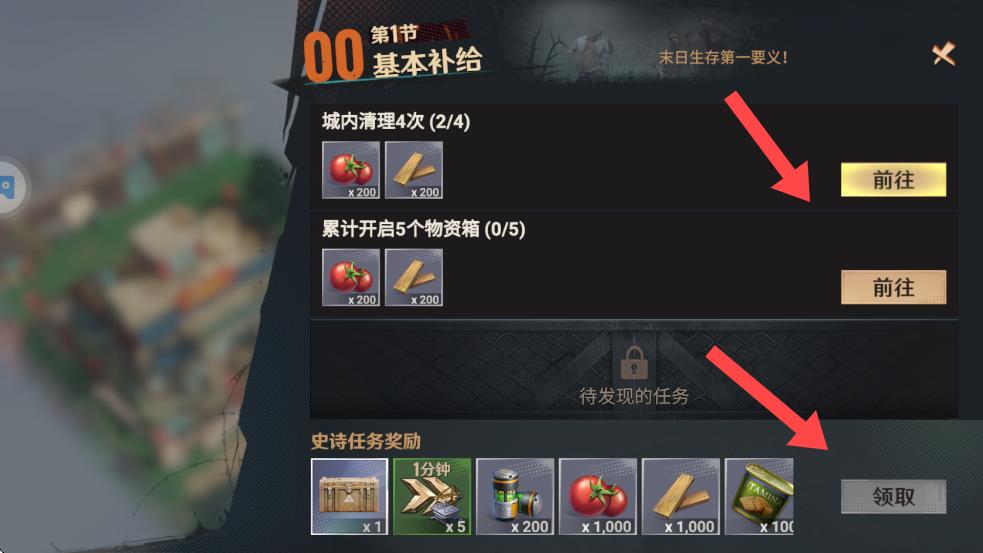Screen dimensions: 983x553
Task: Select tomato reward in 累计开启5个物资箱 task
Action: click(351, 277)
